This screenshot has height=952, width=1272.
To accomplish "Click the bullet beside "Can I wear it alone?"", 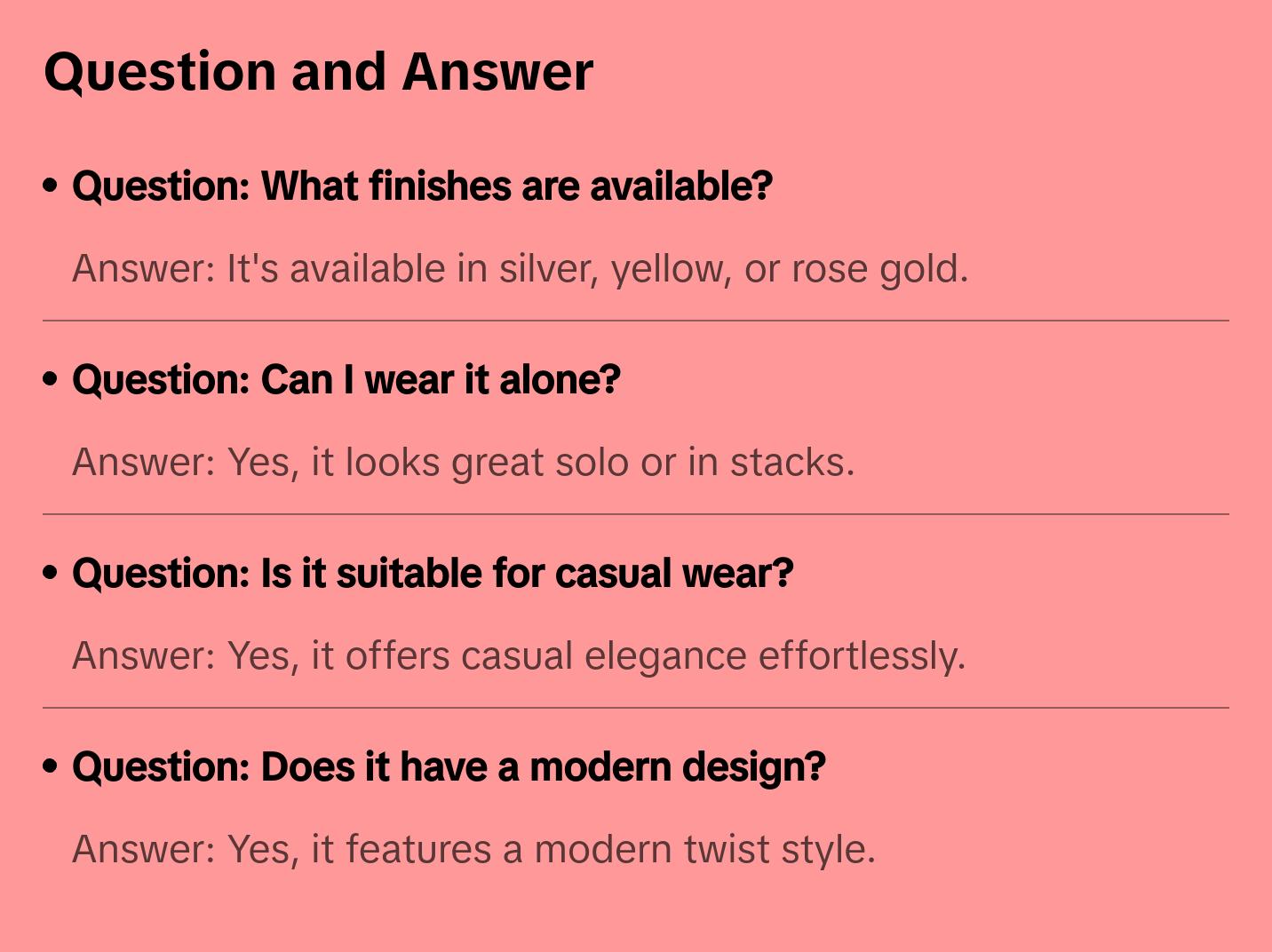I will point(51,380).
